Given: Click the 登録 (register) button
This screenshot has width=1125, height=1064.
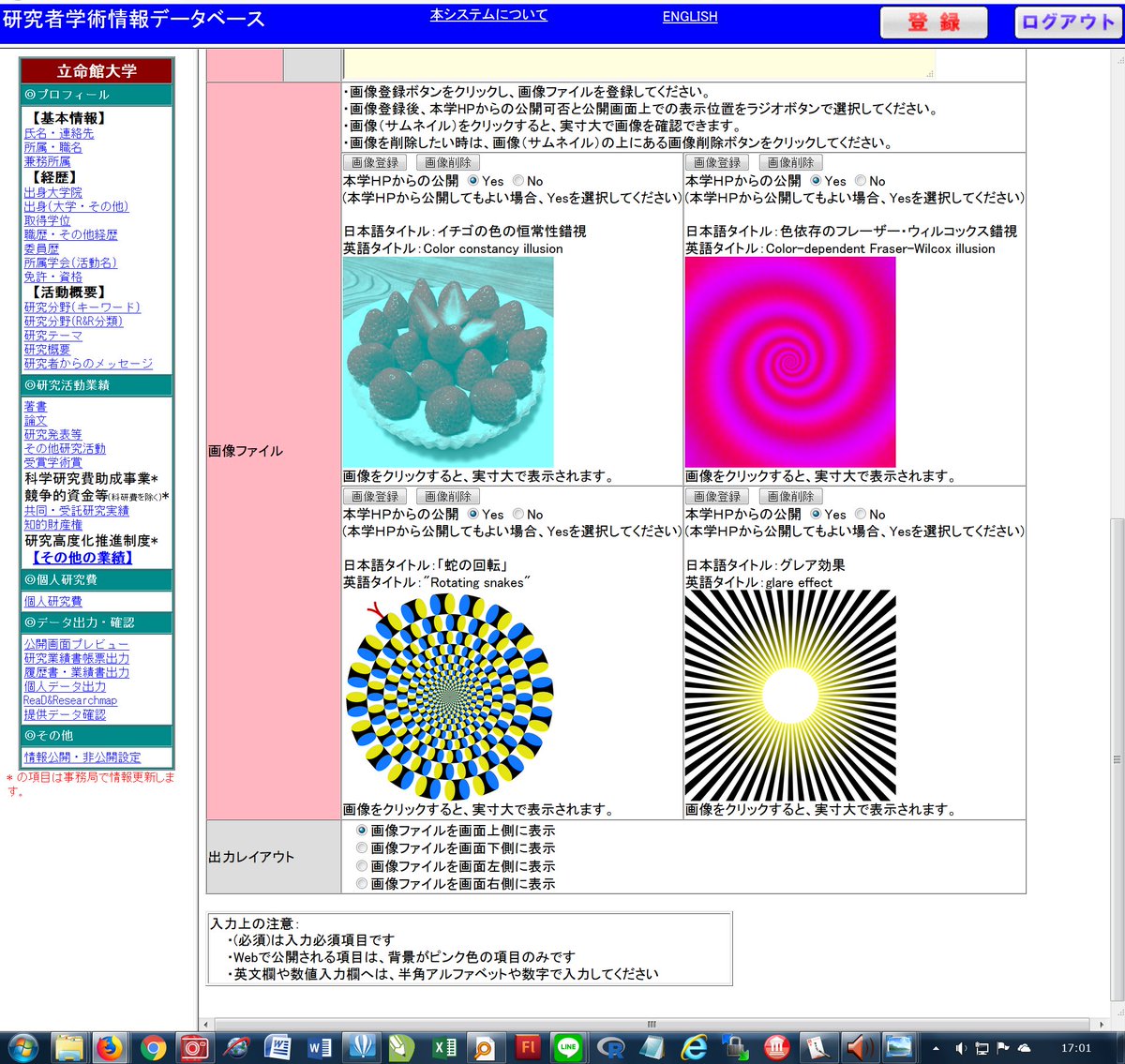Looking at the screenshot, I should click(934, 22).
